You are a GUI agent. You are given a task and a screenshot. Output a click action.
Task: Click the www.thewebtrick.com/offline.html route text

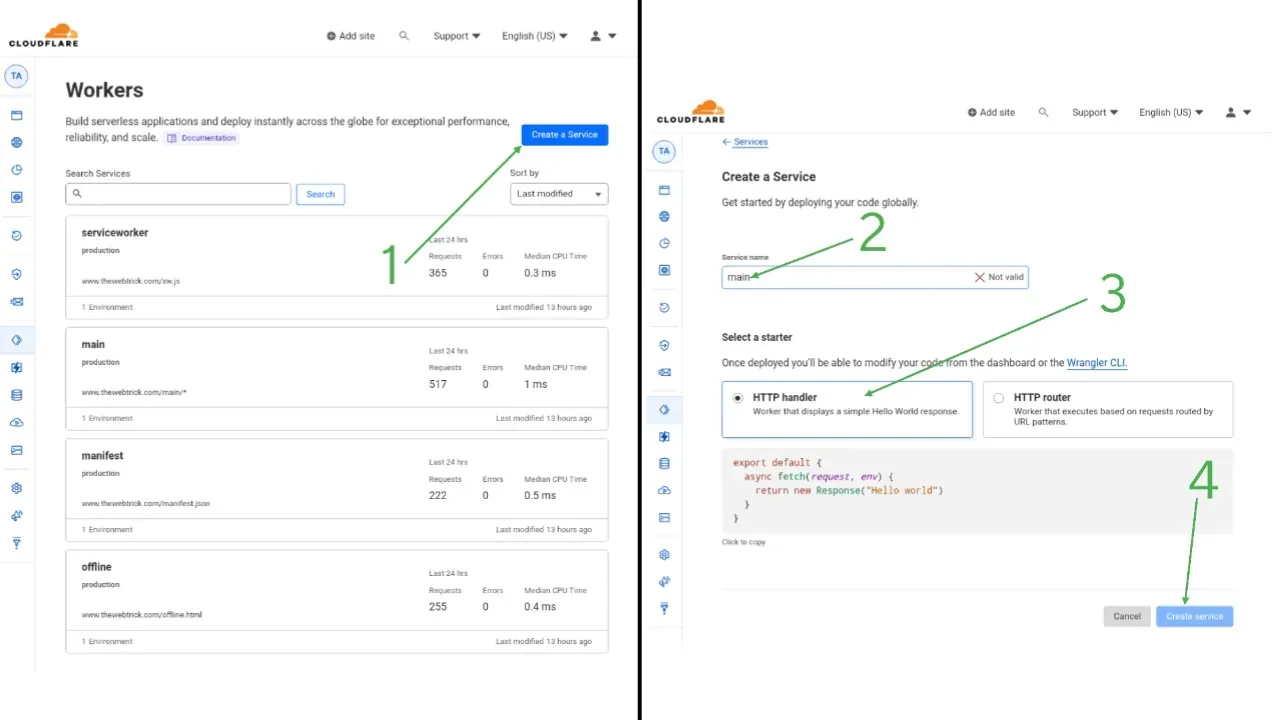142,614
